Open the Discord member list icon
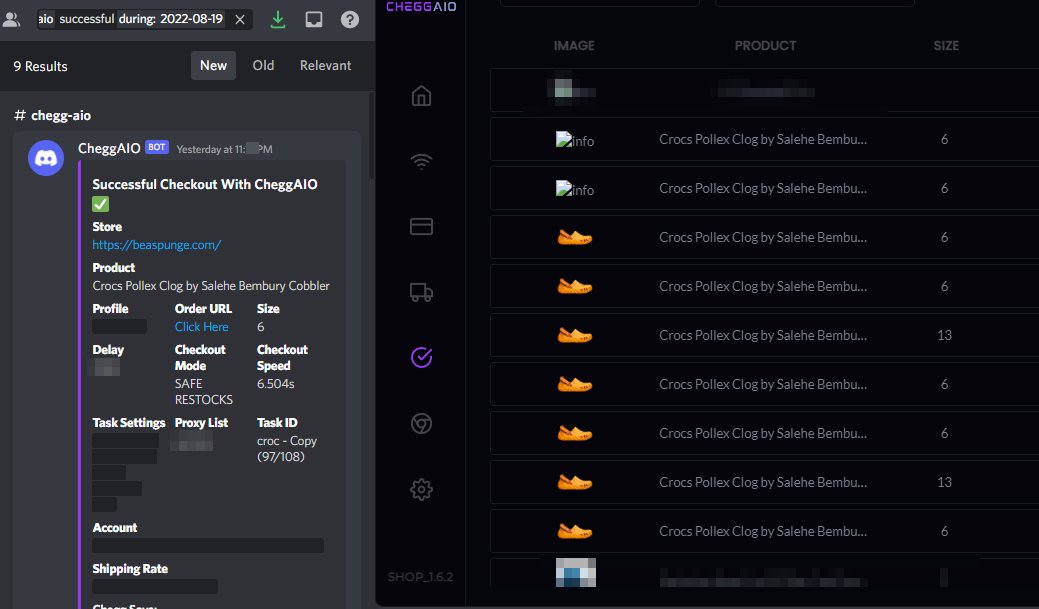Viewport: 1039px width, 609px height. [x=11, y=19]
